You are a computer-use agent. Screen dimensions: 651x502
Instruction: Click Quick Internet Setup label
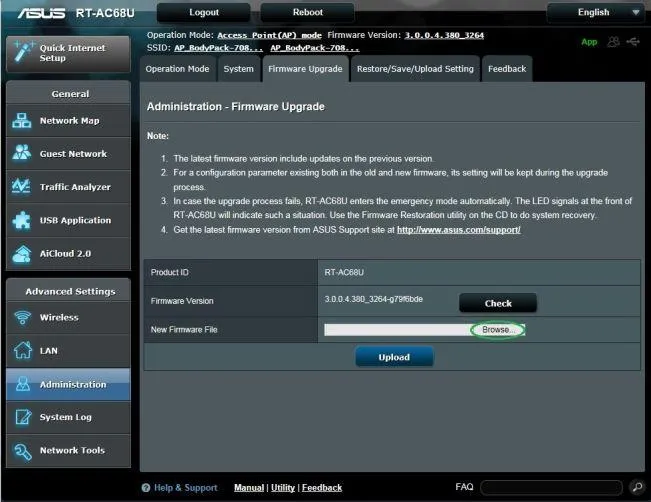coord(72,53)
